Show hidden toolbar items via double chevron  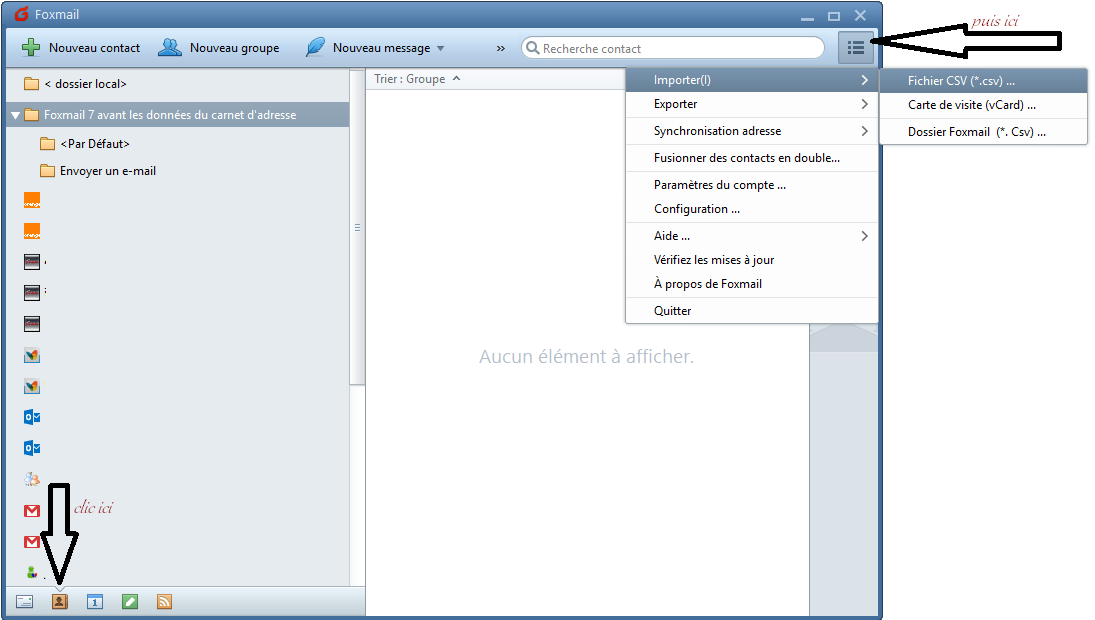[x=501, y=48]
